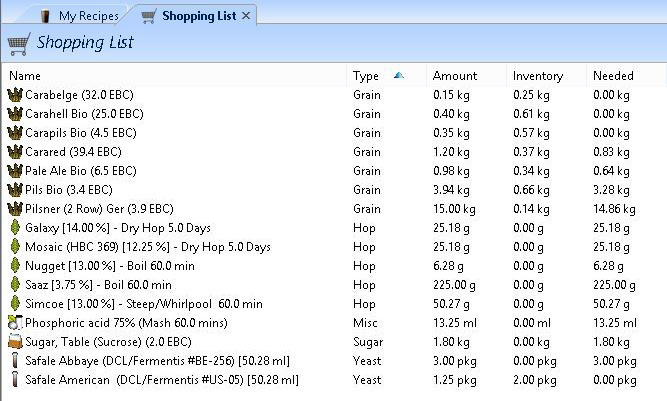
Task: Click the yeast vial icon for Safale Abbaye
Action: coord(15,361)
